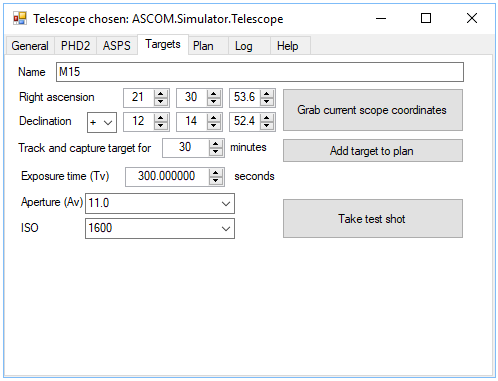498x381 pixels.
Task: Click the right ascension hours field
Action: [139, 98]
